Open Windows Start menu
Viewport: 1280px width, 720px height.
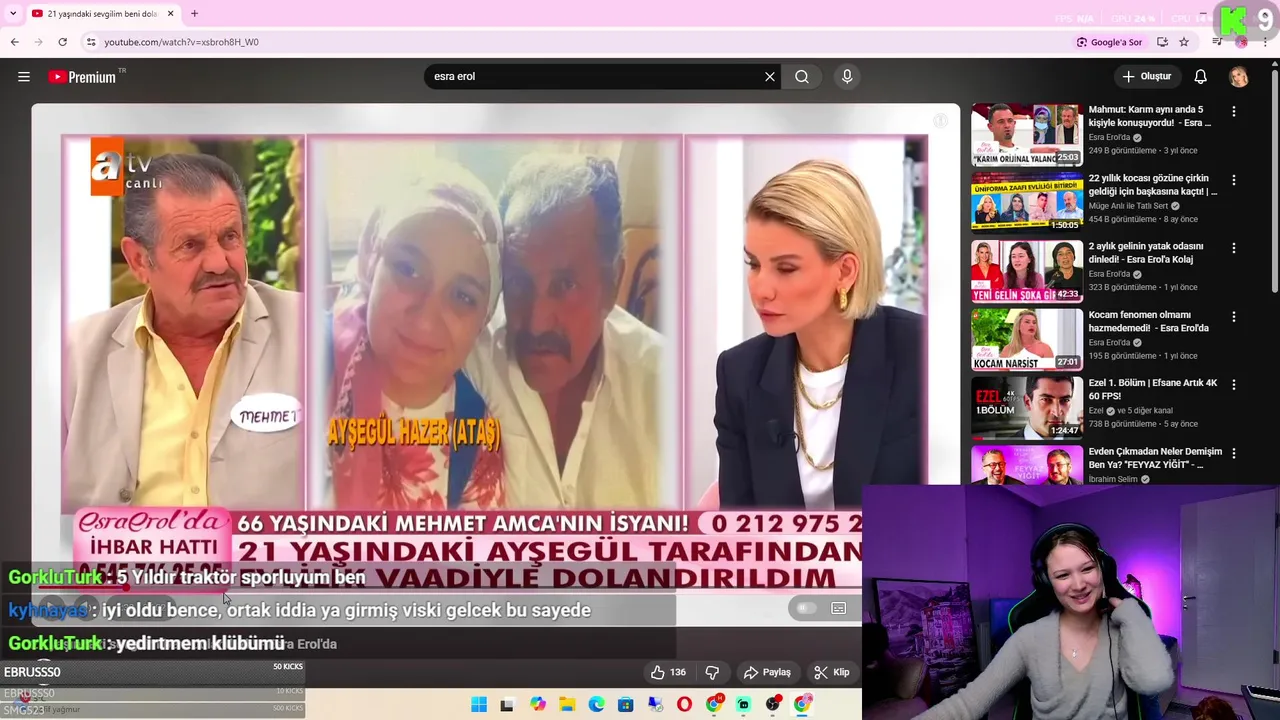479,705
